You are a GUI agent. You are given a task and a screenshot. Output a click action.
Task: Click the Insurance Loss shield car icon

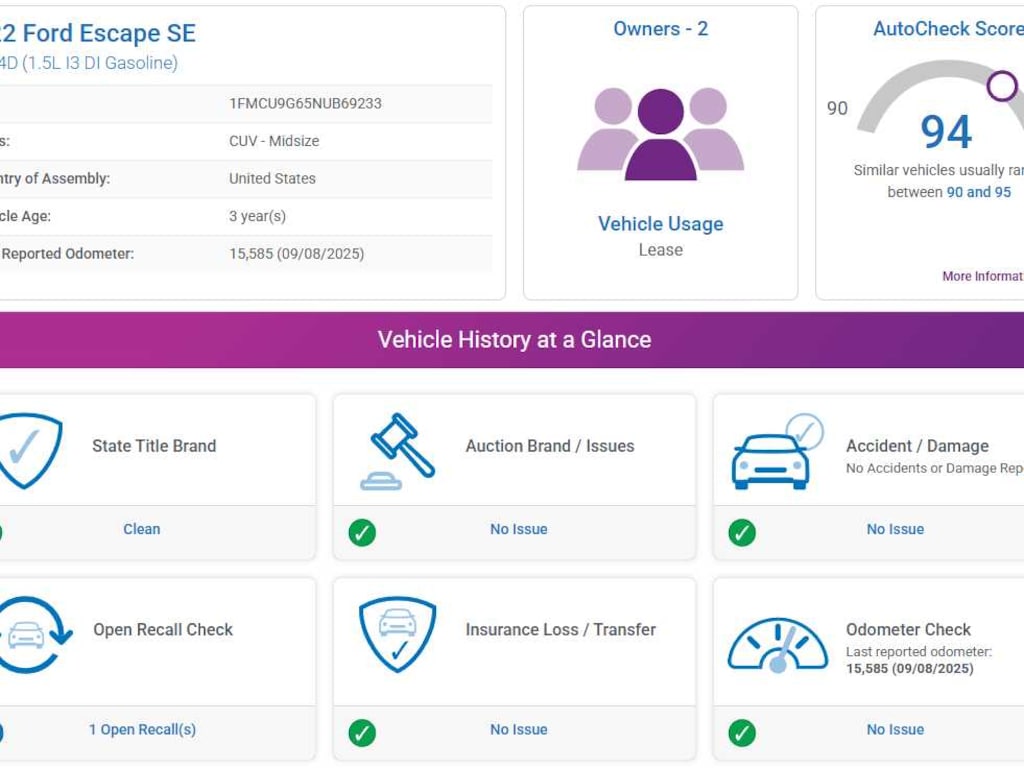coord(397,635)
